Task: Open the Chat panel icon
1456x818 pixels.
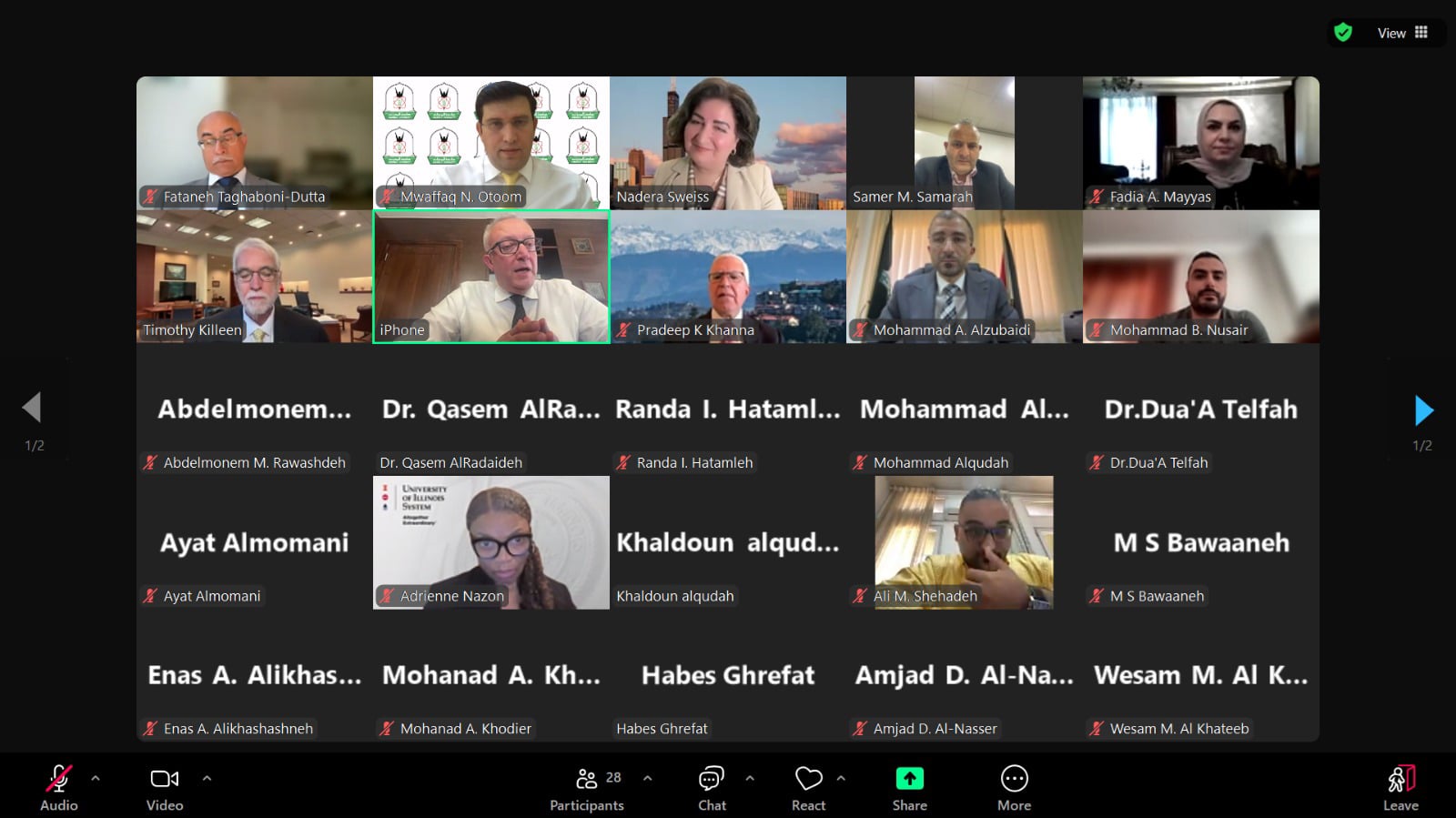Action: click(x=712, y=779)
